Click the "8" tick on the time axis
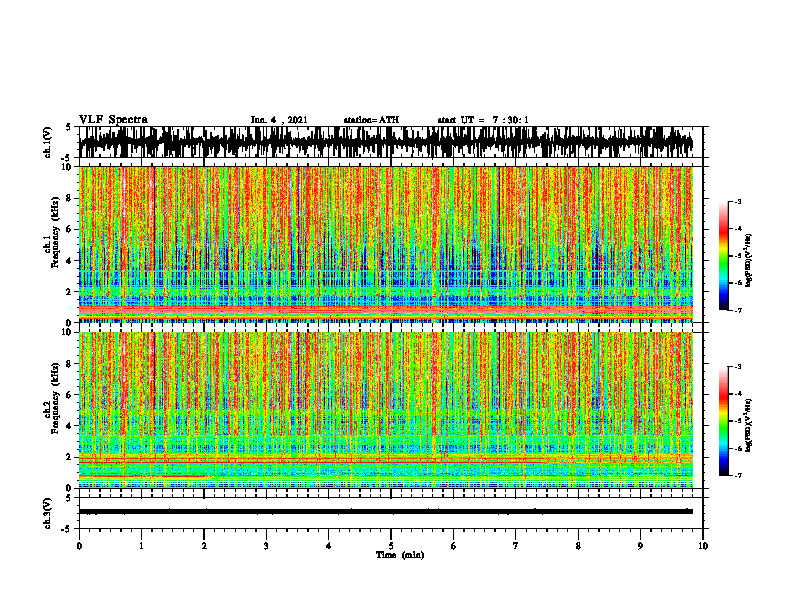 click(578, 546)
